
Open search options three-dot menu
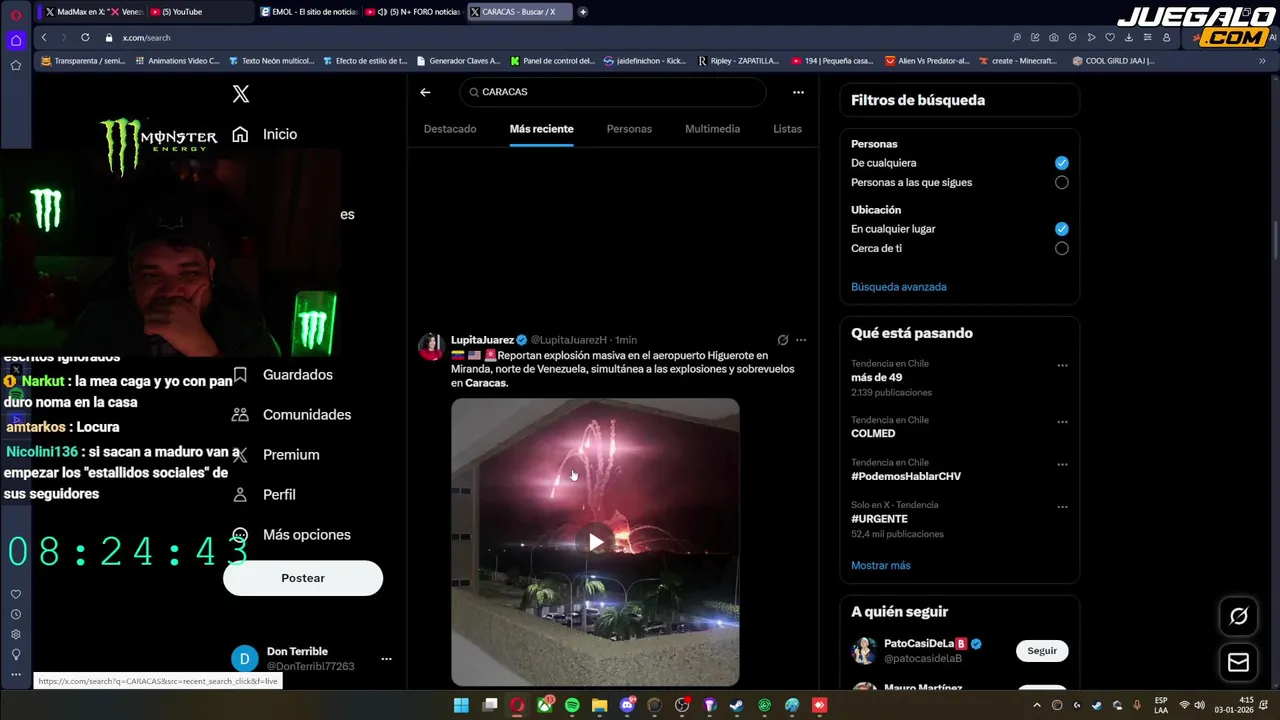[x=798, y=92]
